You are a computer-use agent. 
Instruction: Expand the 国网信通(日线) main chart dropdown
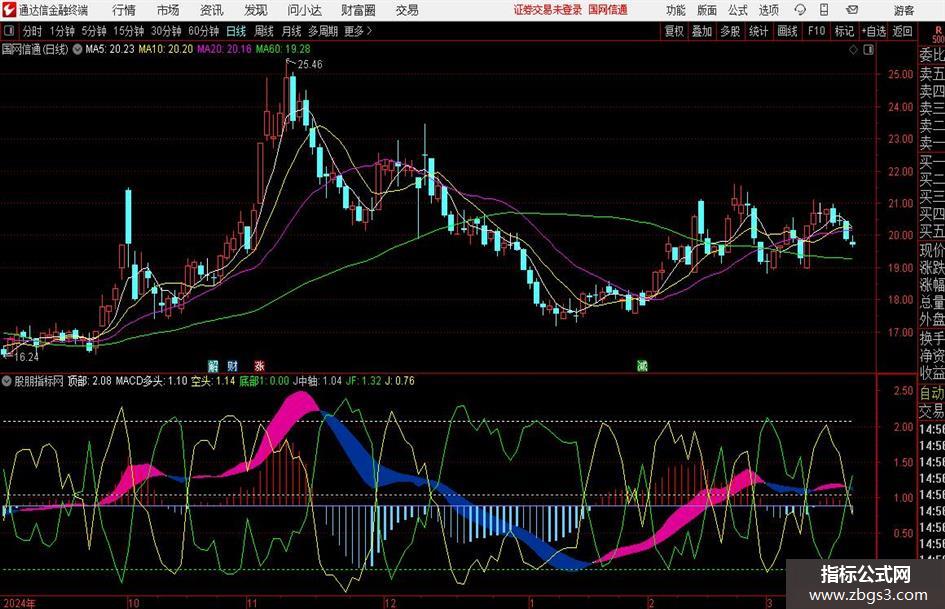(x=77, y=49)
